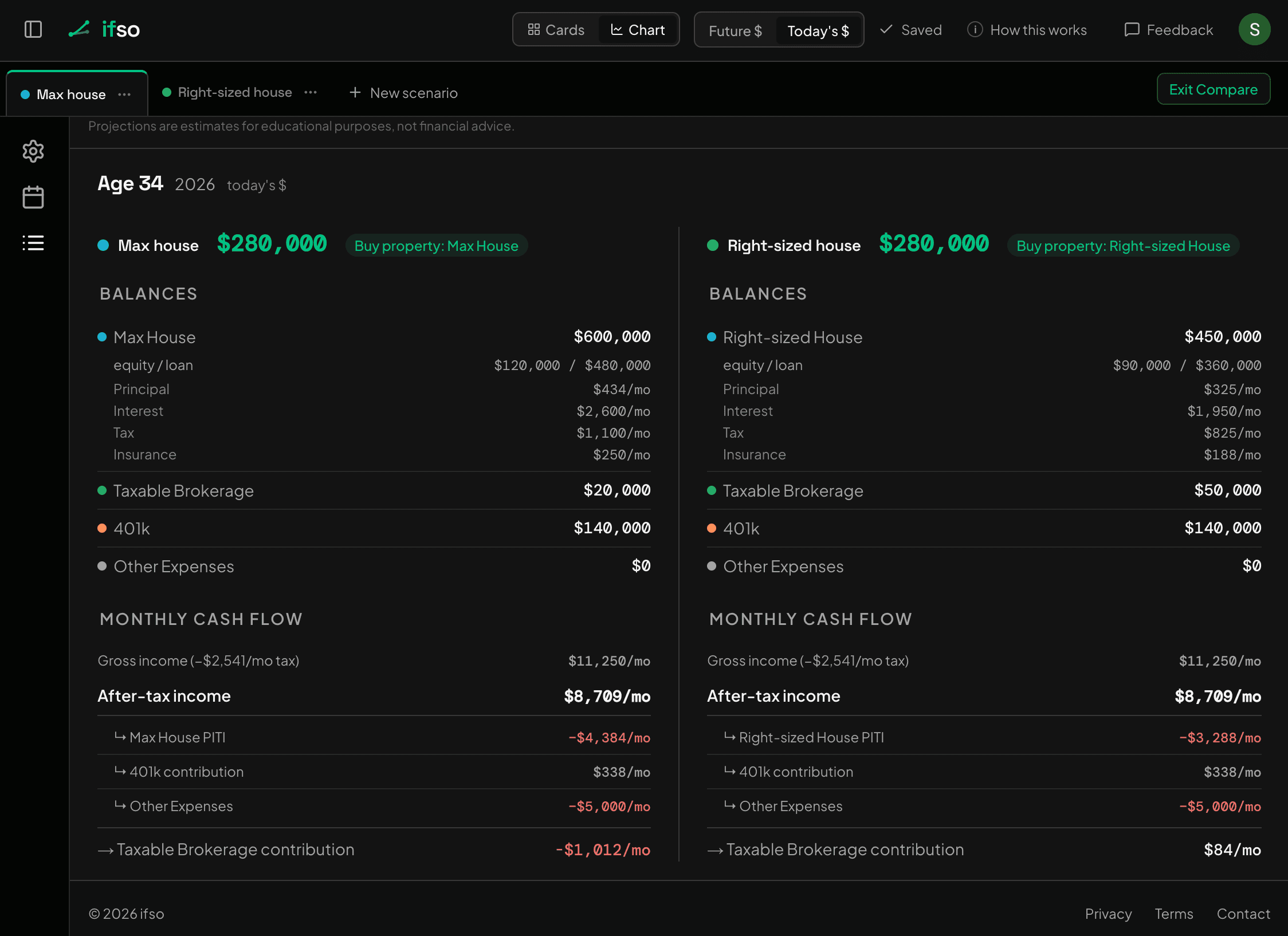Screen dimensions: 1288x936
Task: Click the How this works info icon
Action: [975, 30]
